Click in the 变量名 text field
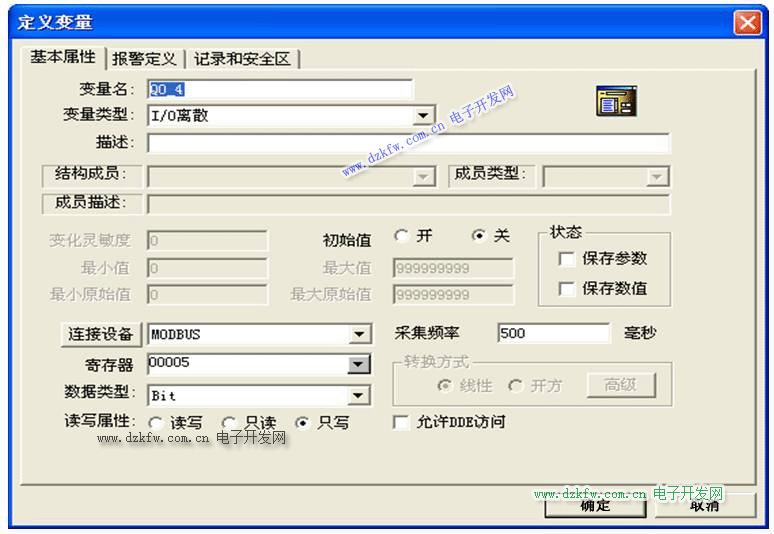This screenshot has width=774, height=534. coord(279,90)
